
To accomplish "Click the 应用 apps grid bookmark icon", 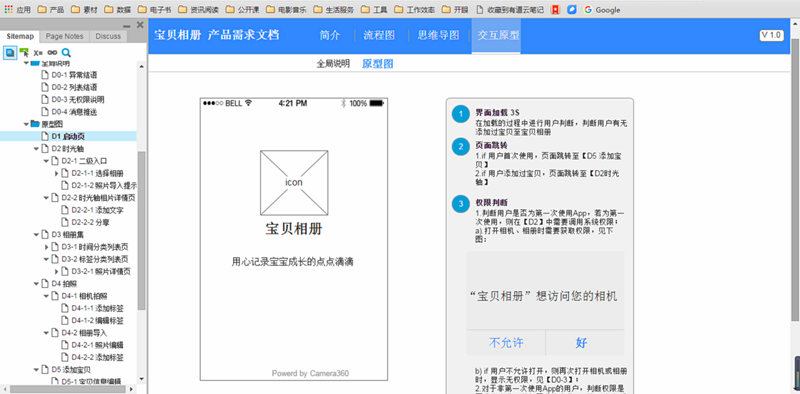I will pos(8,9).
